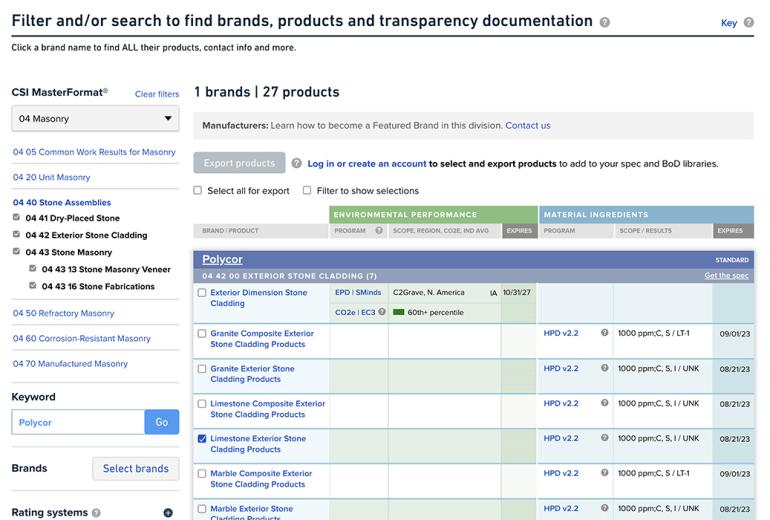This screenshot has width=770, height=520.
Task: Open 04 60 Corrosion-Resistant Masonry section
Action: click(82, 338)
